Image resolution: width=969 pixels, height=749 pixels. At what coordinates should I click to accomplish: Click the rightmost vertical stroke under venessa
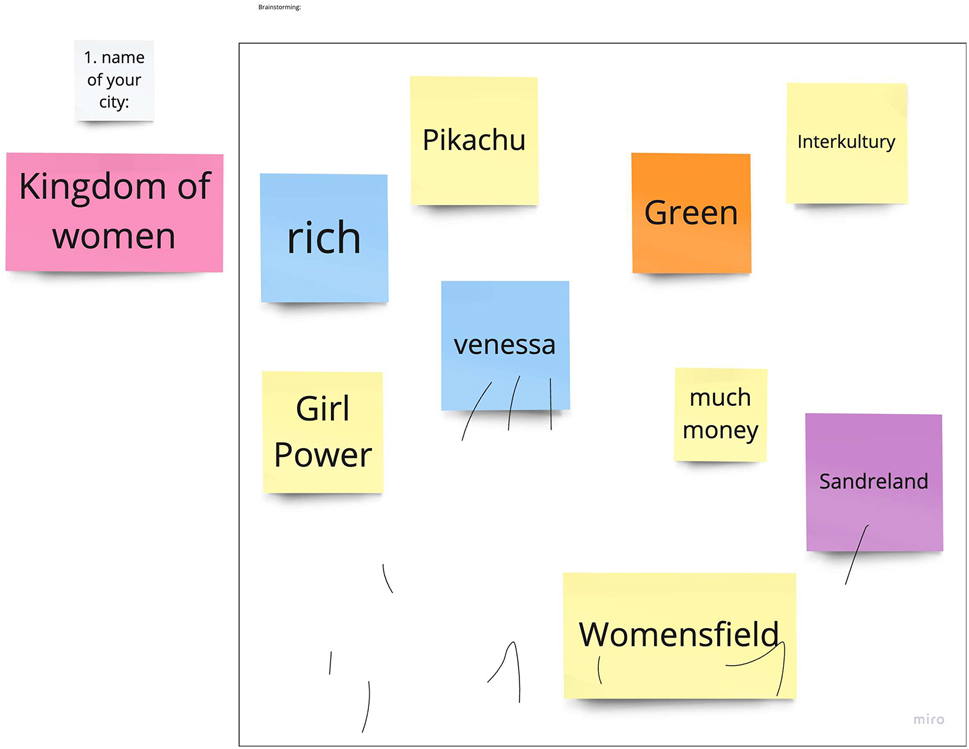[550, 403]
